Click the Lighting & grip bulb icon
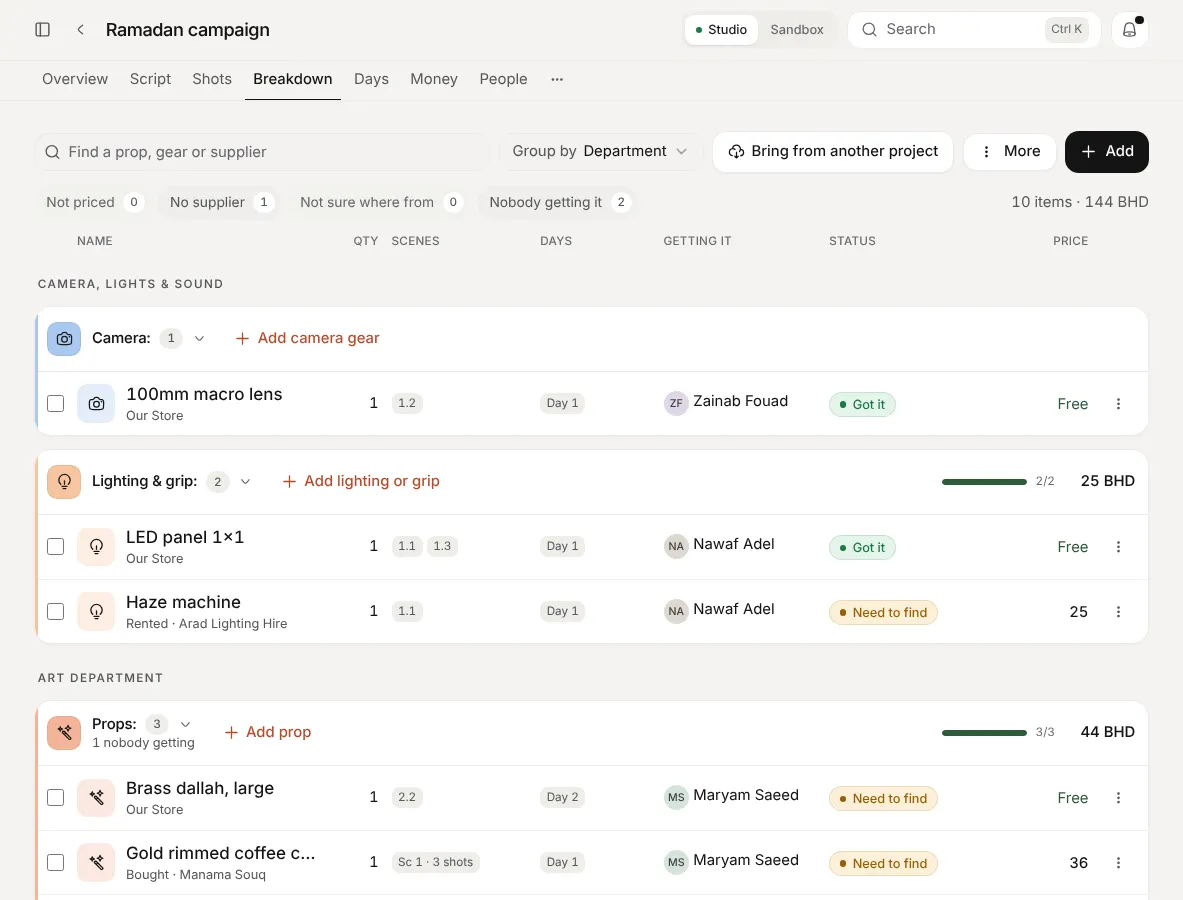The image size is (1183, 900). [x=64, y=481]
